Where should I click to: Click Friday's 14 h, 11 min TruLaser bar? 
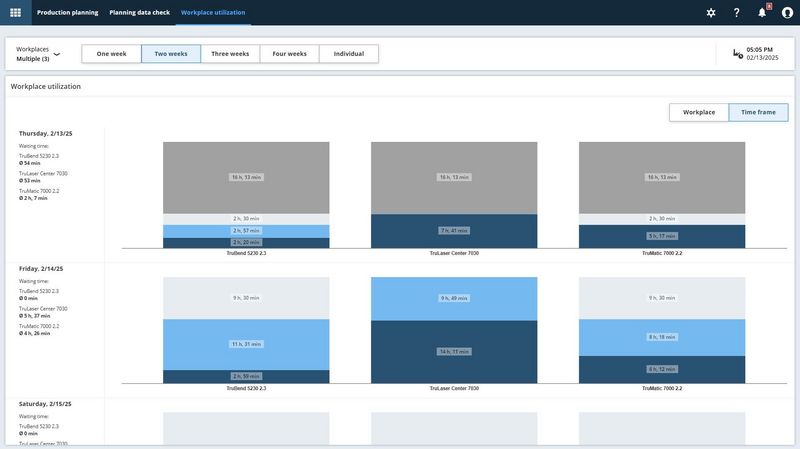coord(454,352)
